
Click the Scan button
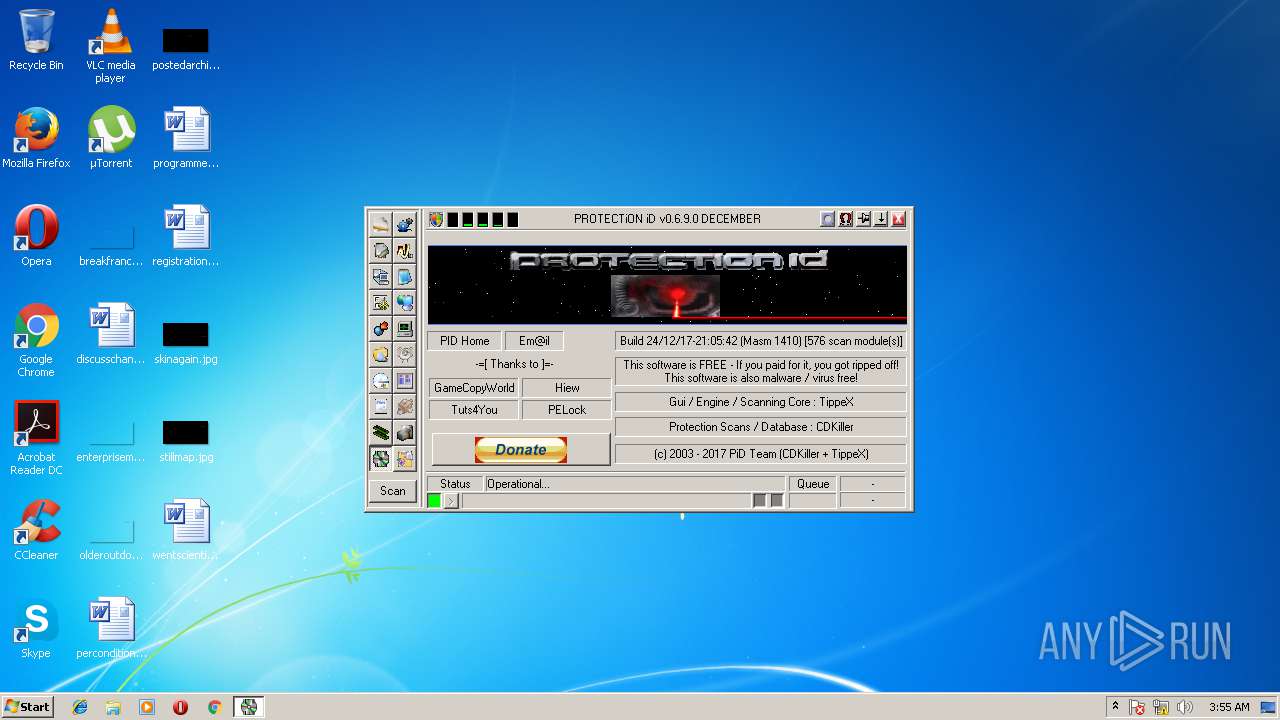(393, 491)
